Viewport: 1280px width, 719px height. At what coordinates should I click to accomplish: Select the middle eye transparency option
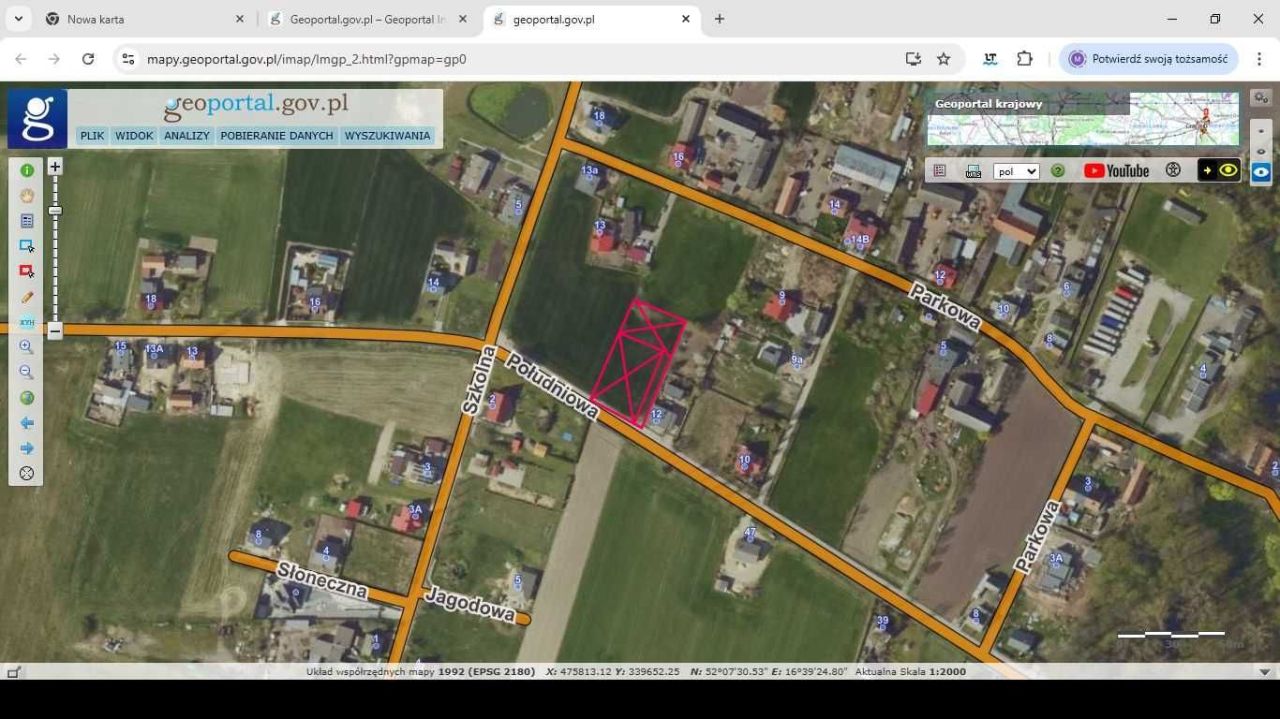tap(1261, 151)
